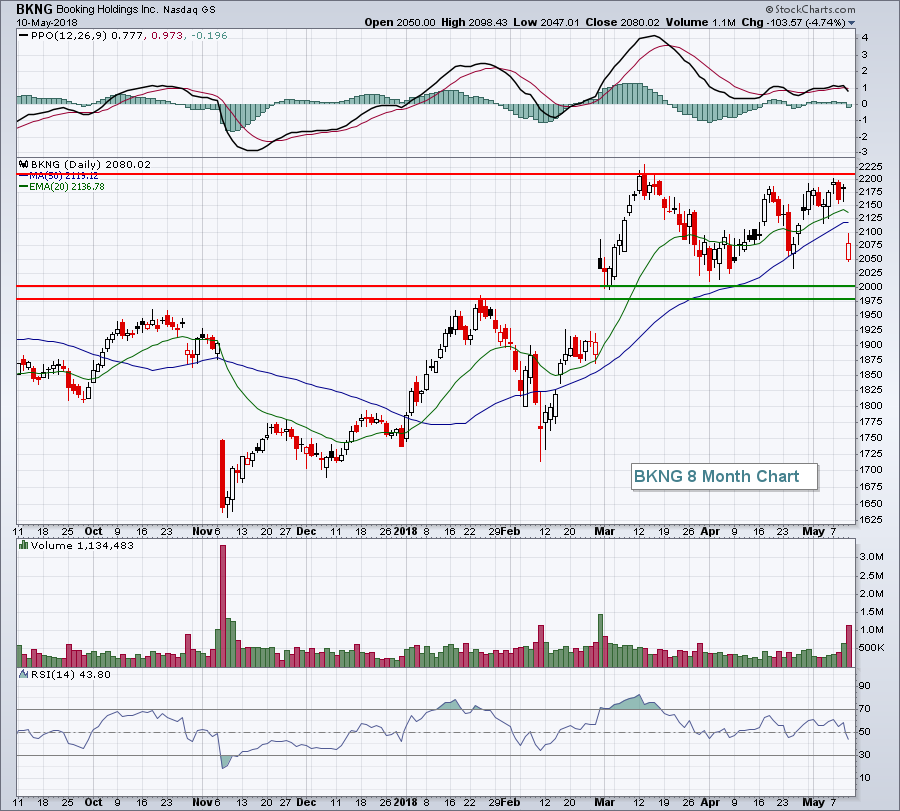Click the green EMA(20) legend line marker

[24, 187]
